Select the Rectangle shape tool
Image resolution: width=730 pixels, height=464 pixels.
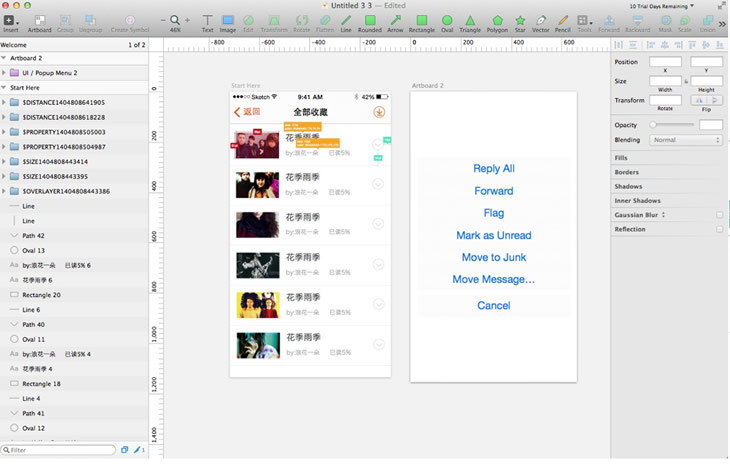[422, 23]
